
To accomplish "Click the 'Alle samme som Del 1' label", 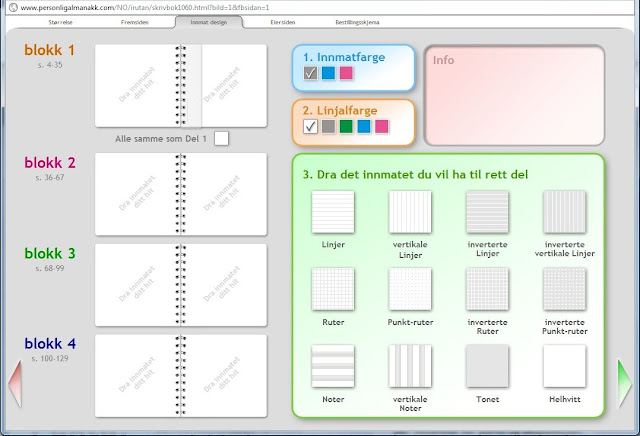I will (x=161, y=139).
